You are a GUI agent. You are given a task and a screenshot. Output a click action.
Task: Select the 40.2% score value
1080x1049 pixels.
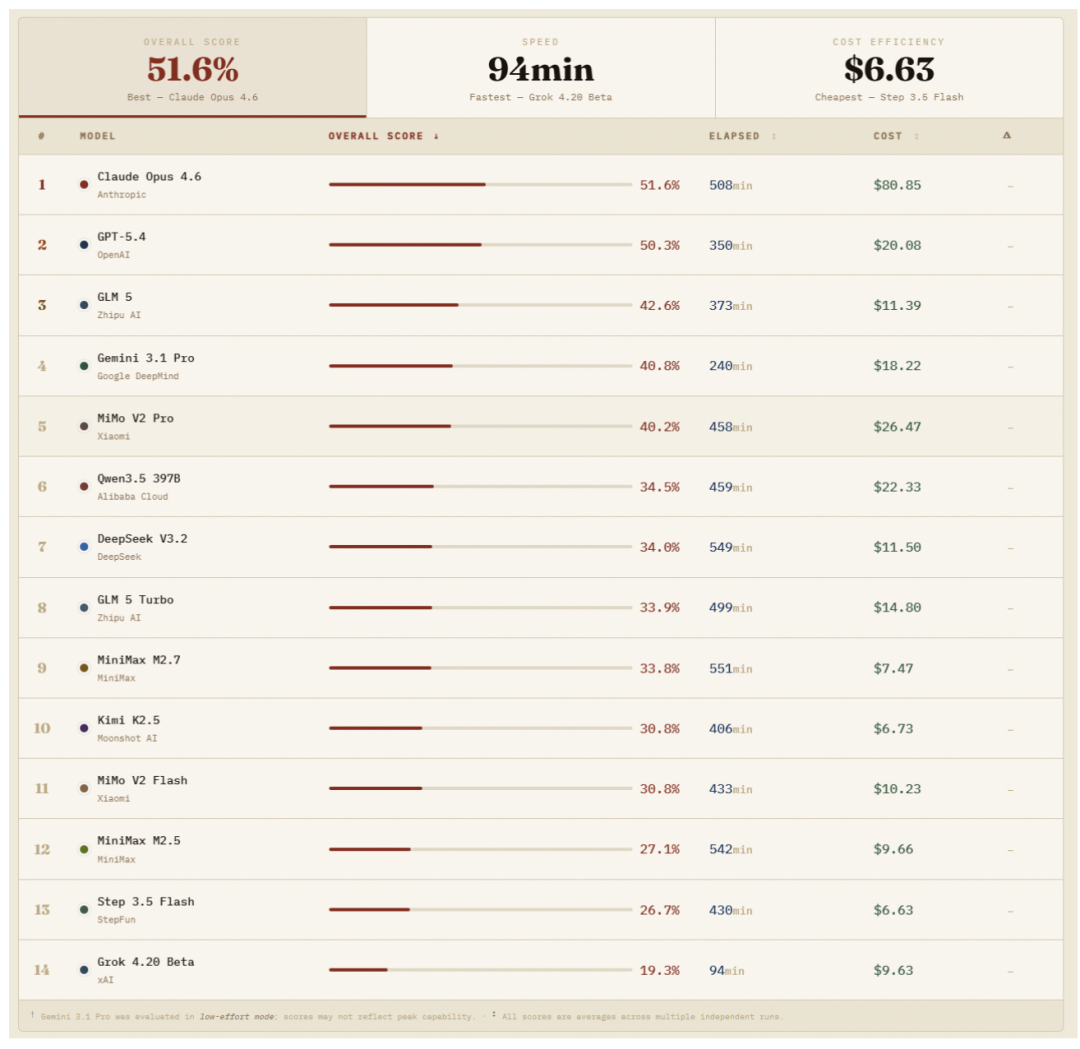[x=660, y=427]
